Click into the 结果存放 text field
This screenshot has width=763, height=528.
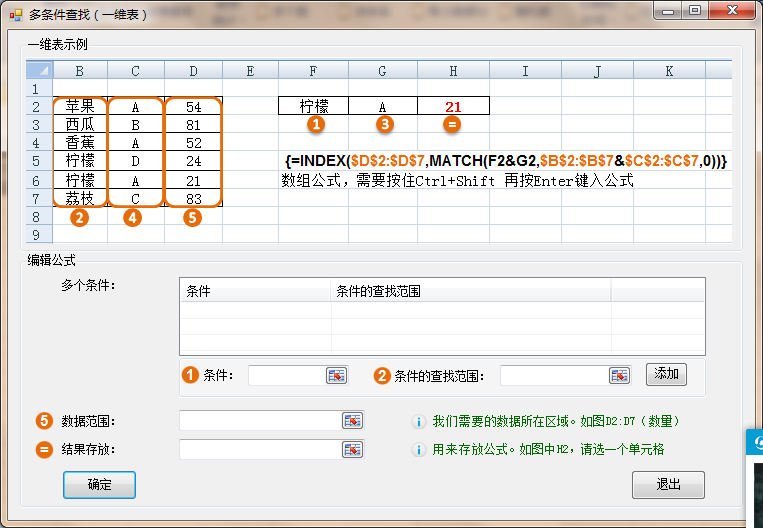(x=260, y=449)
